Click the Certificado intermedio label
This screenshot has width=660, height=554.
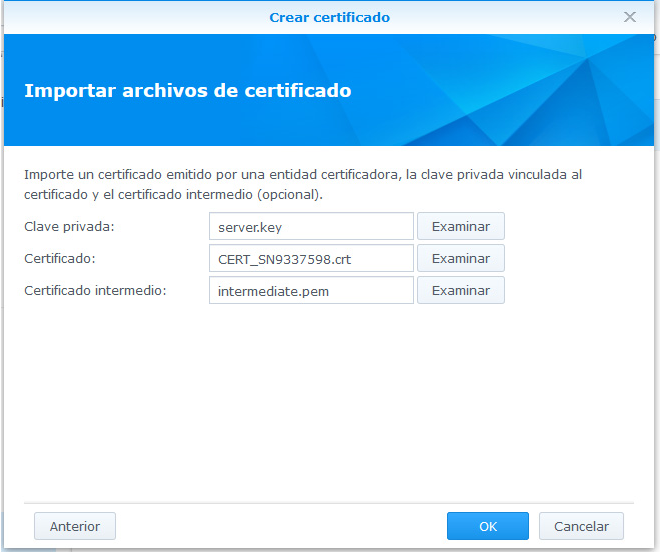94,290
